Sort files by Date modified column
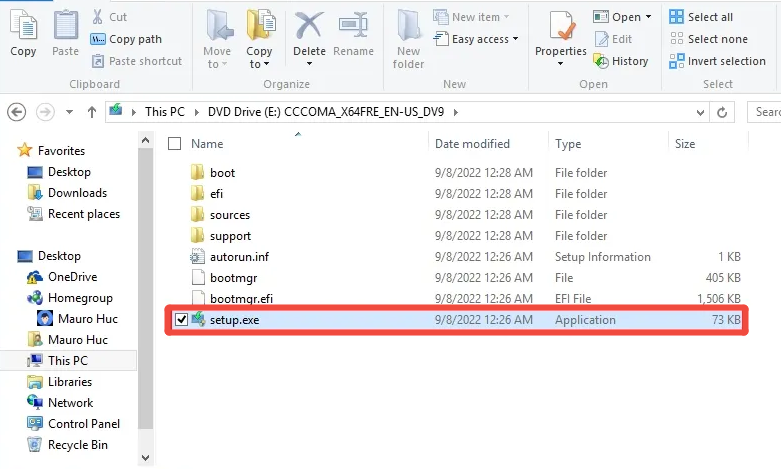 472,144
